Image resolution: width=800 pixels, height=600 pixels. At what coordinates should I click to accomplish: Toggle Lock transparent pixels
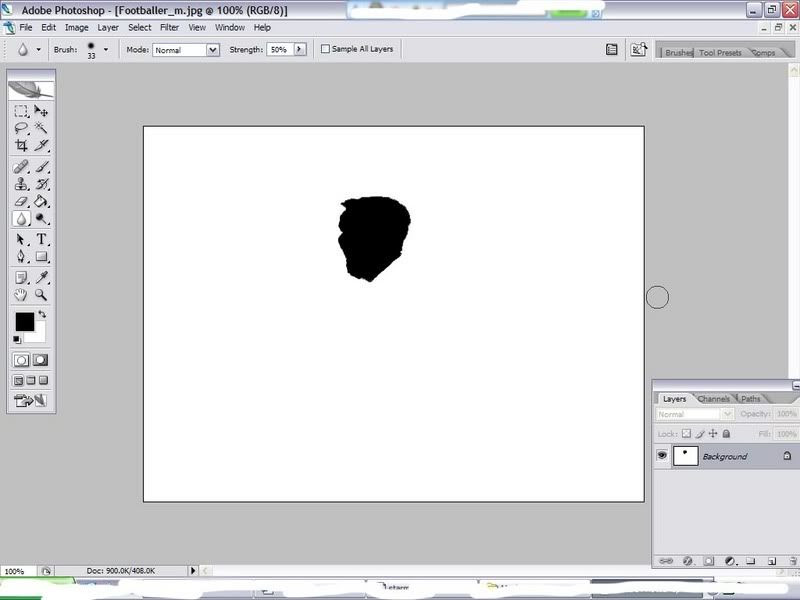tap(686, 434)
